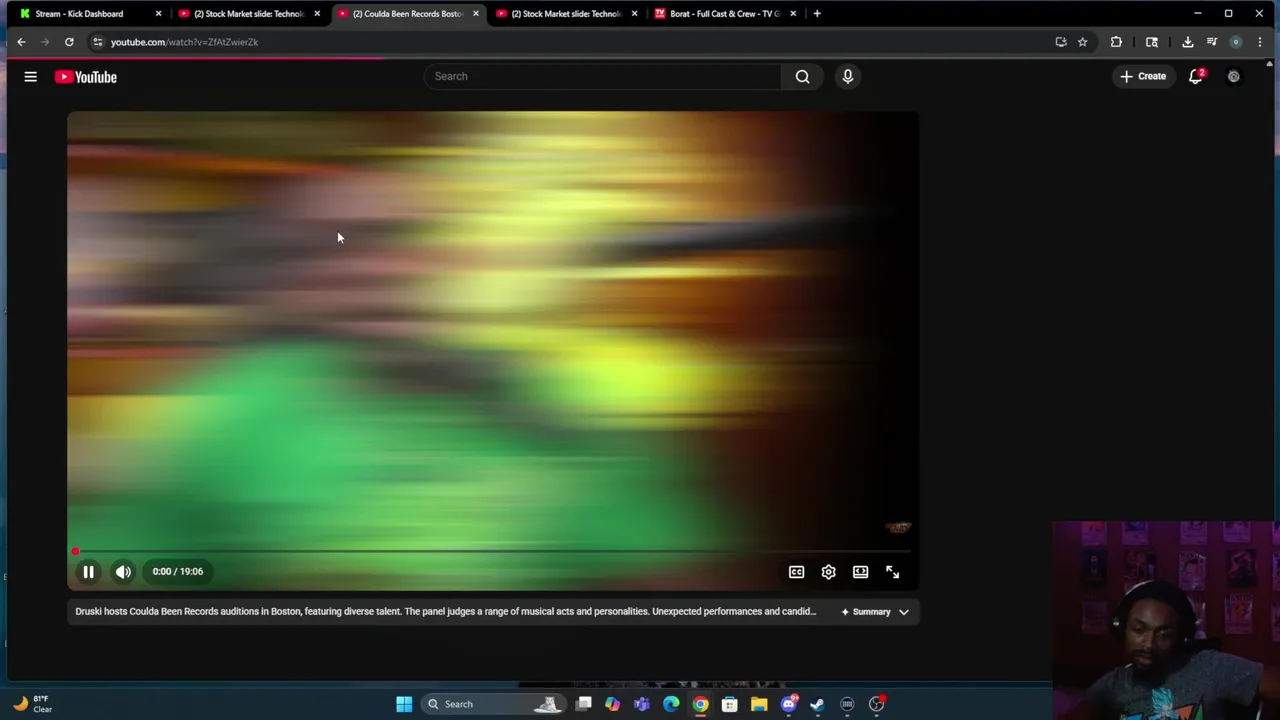Open Task View on taskbar
1280x720 pixels.
584,704
